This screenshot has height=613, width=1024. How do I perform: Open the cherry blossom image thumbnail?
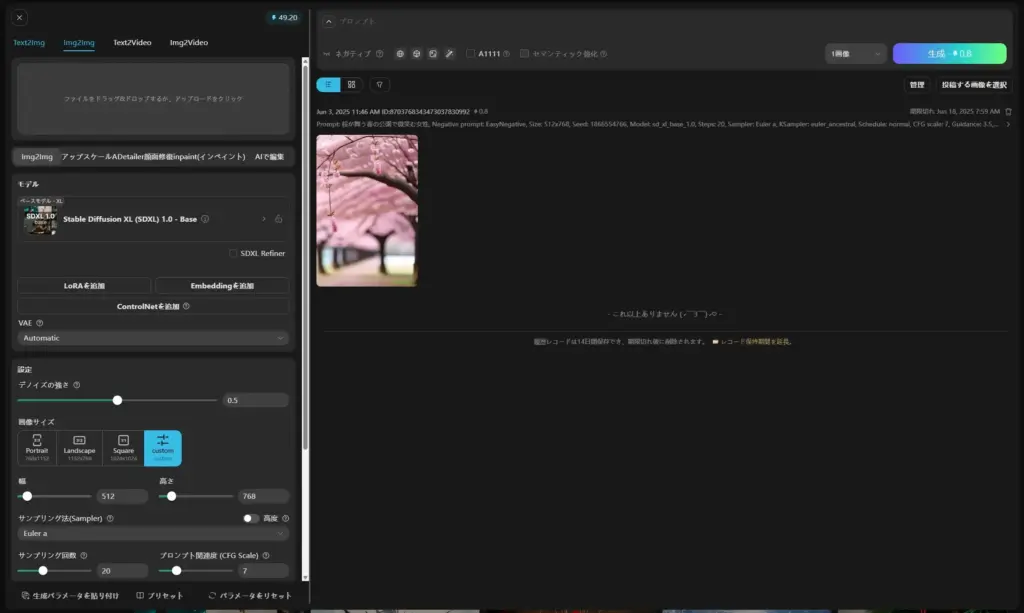[x=367, y=210]
